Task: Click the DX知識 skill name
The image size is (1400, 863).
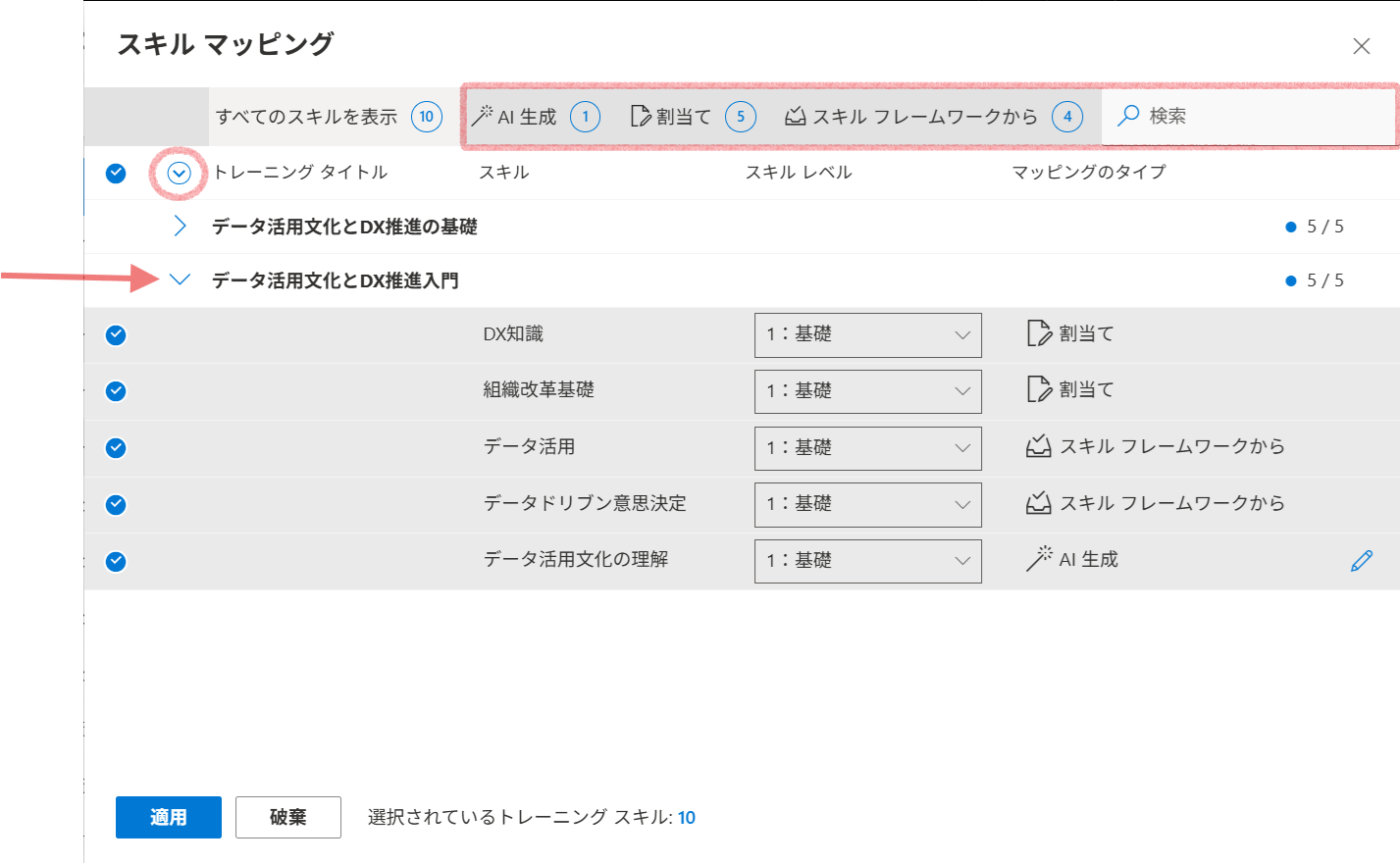Action: coord(513,334)
